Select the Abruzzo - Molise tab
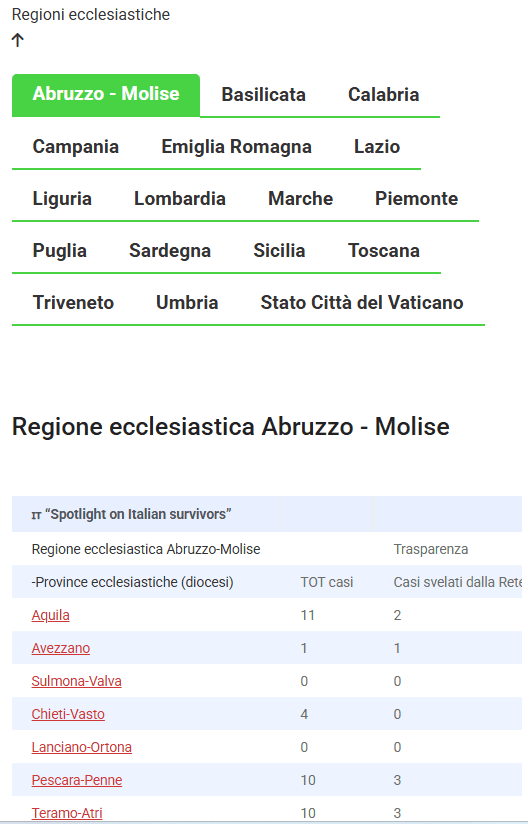This screenshot has width=528, height=824. (x=106, y=95)
